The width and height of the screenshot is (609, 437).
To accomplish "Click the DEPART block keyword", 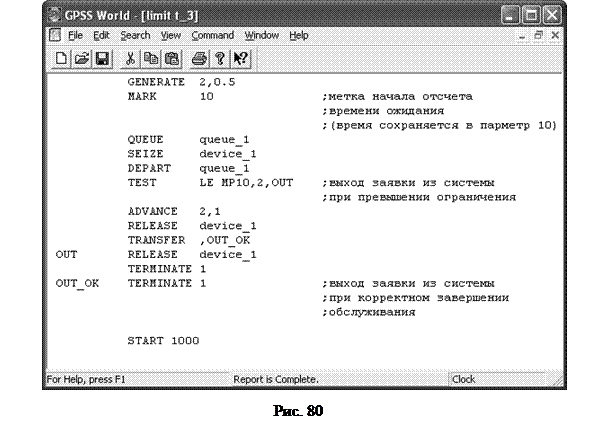I will pyautogui.click(x=149, y=168).
